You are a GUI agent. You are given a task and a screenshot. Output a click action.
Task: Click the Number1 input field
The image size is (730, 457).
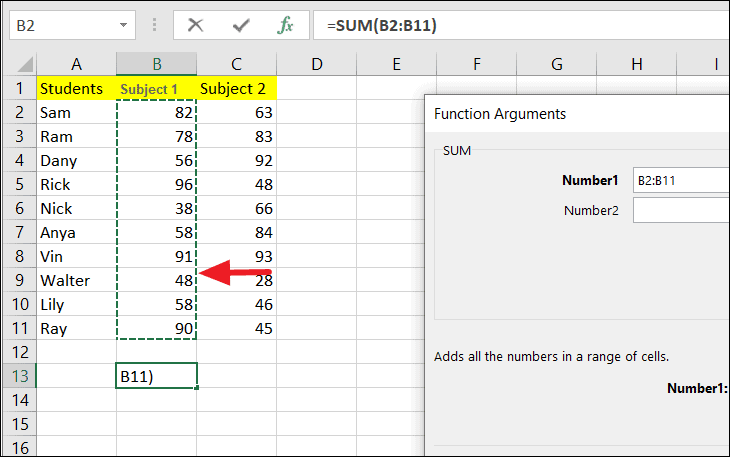coord(680,181)
